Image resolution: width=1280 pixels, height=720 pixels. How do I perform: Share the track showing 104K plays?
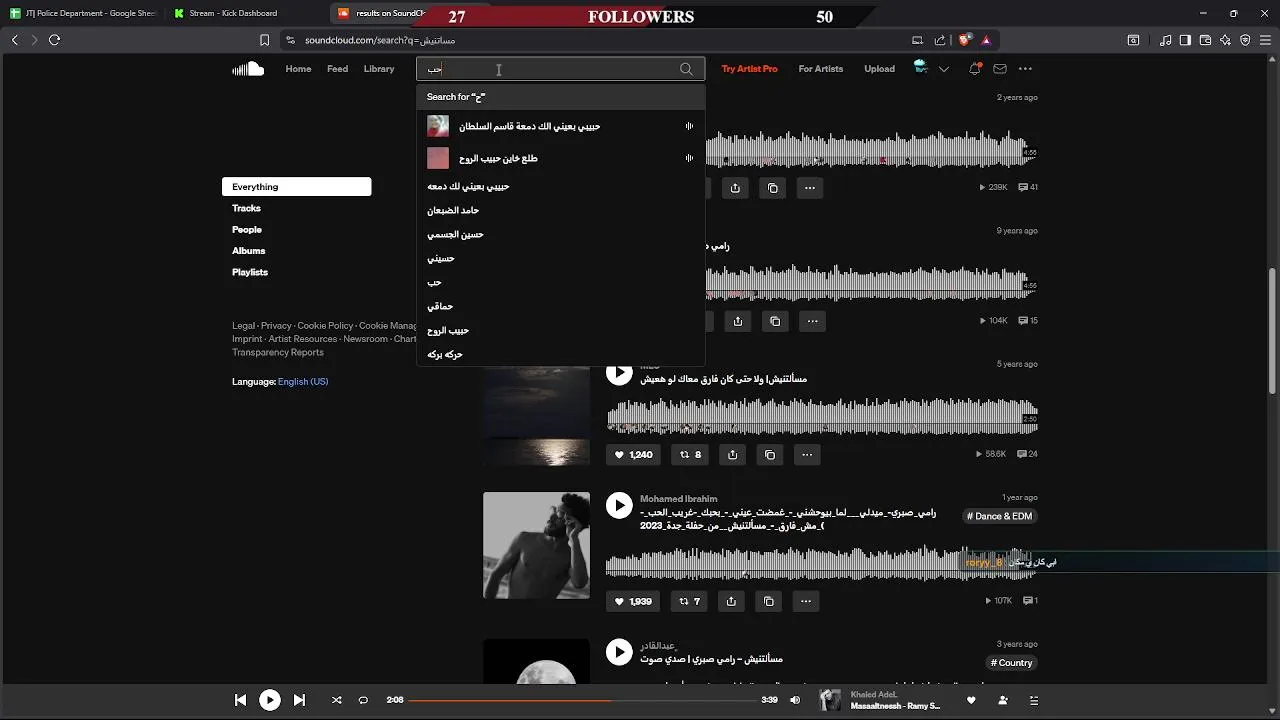pyautogui.click(x=737, y=321)
